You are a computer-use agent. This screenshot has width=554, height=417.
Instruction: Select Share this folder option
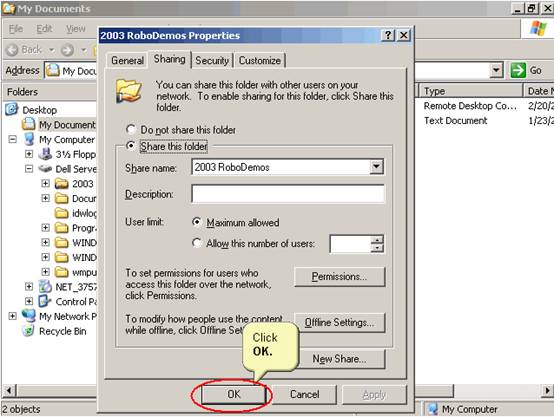[x=167, y=146]
